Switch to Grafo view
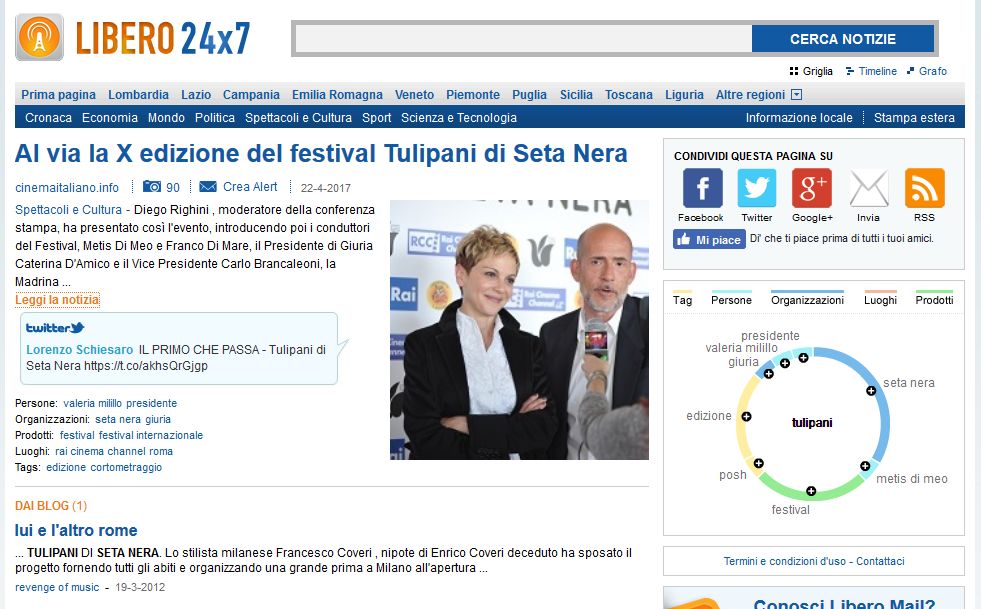 click(927, 71)
